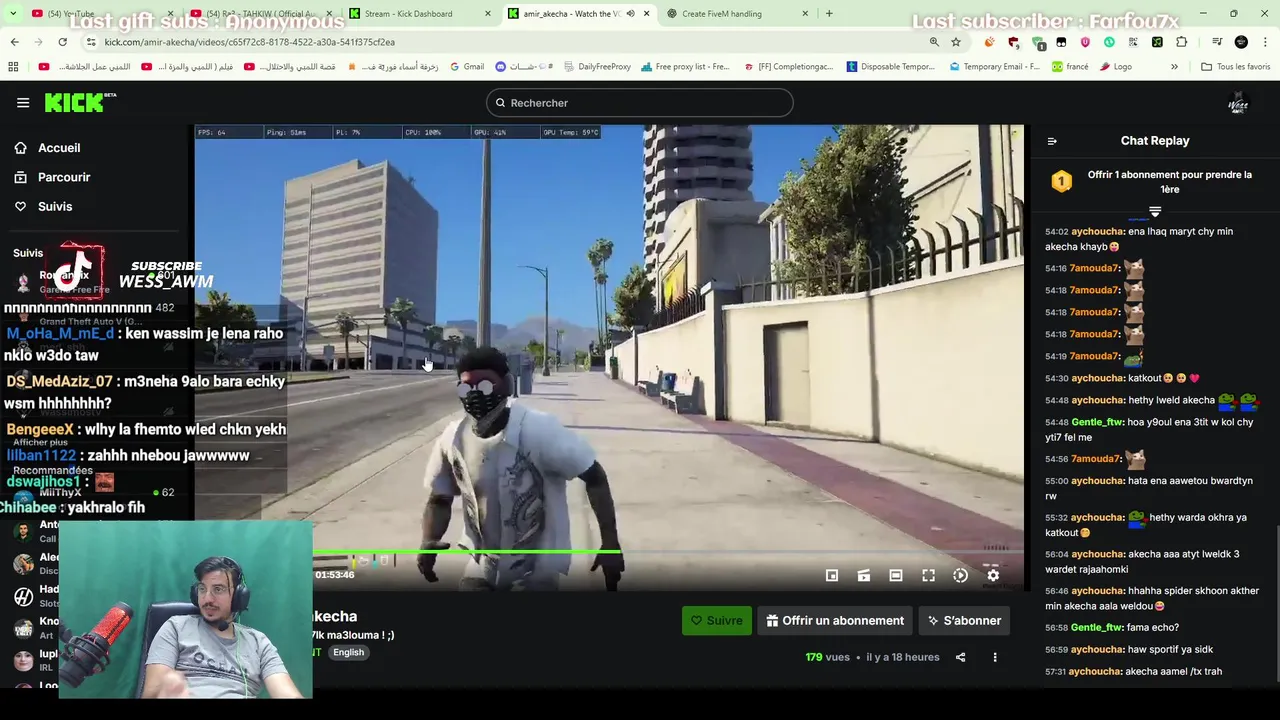Click the 'il y a 18 heures' timestamp
This screenshot has width=1280, height=720.
coord(903,657)
